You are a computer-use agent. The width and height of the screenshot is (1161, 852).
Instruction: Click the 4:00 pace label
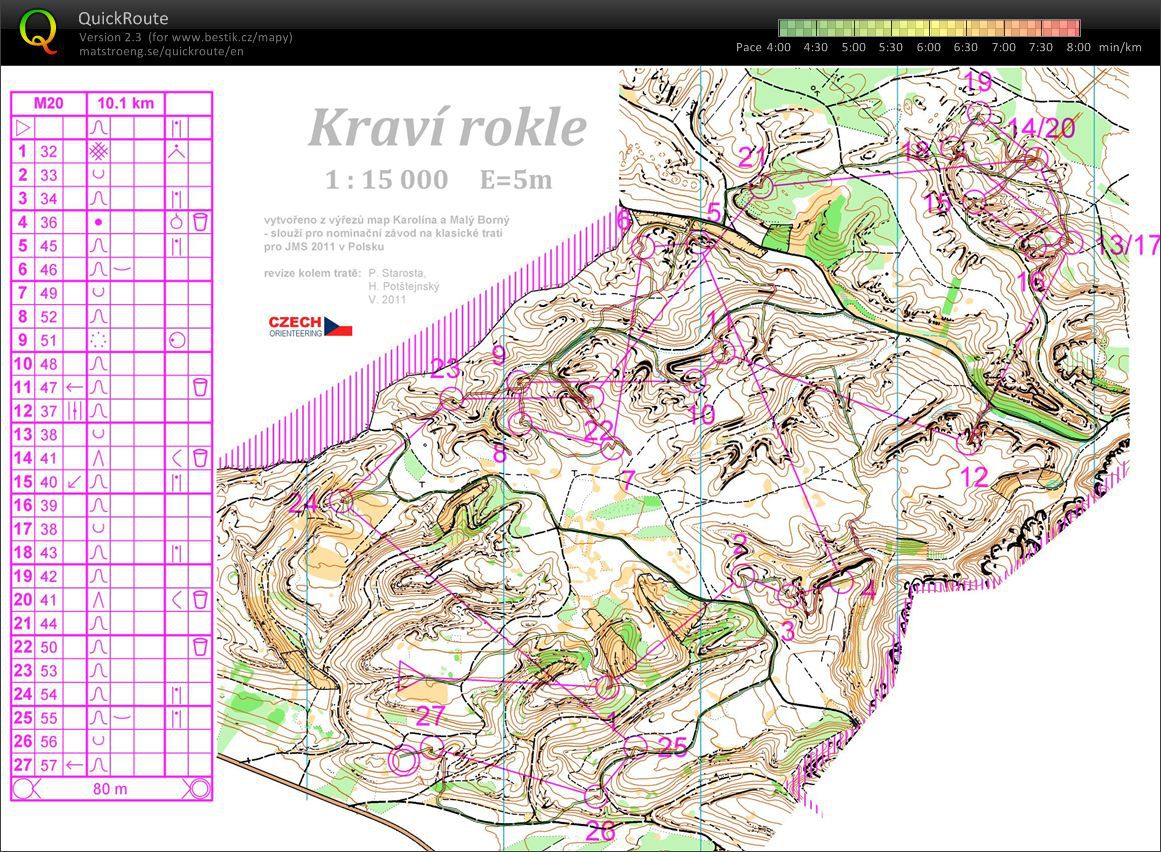coord(778,47)
